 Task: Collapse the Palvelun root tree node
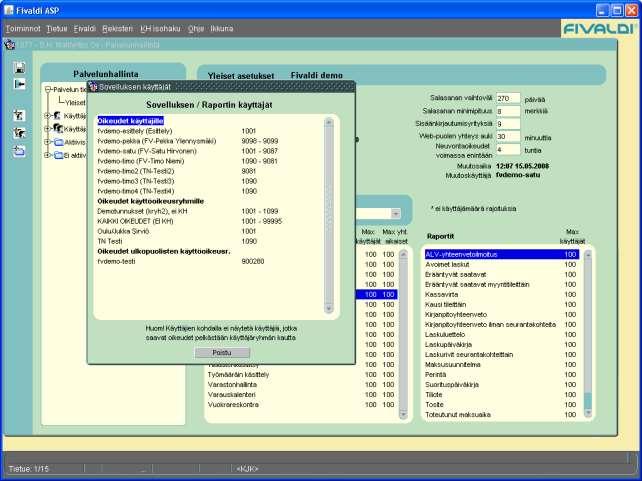[x=47, y=89]
